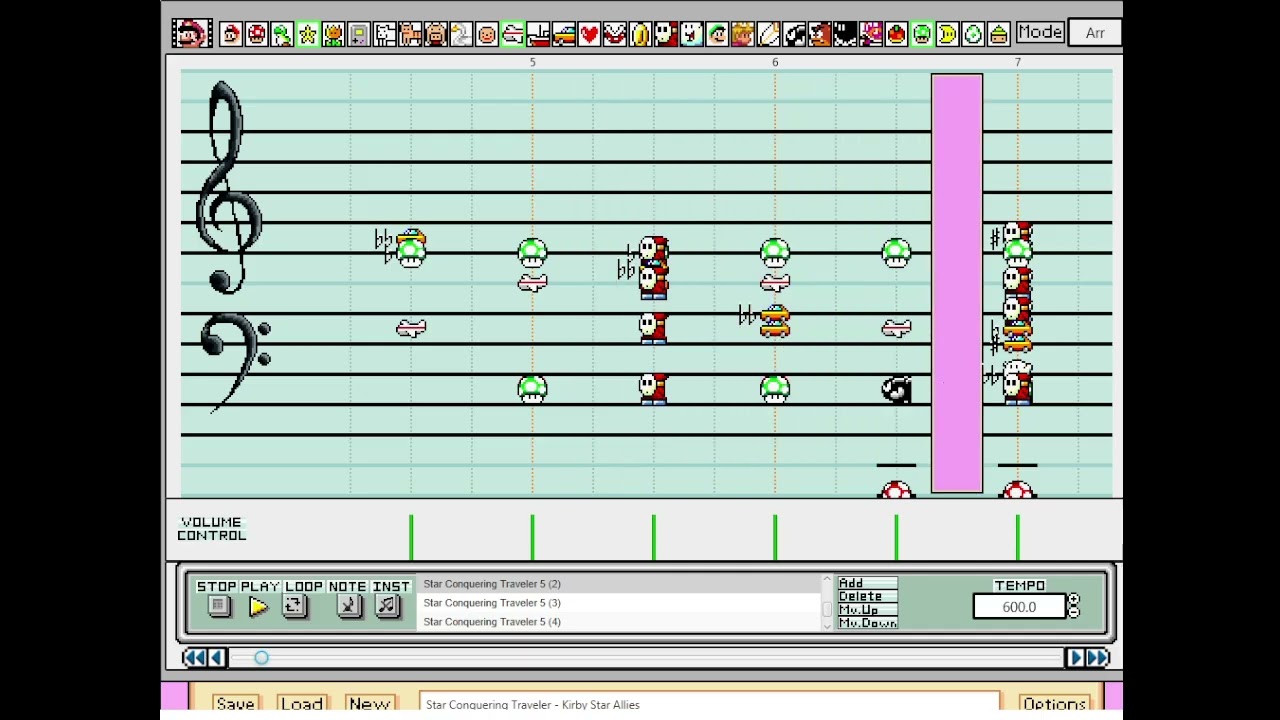Choose the Boo ghost instrument

point(691,34)
